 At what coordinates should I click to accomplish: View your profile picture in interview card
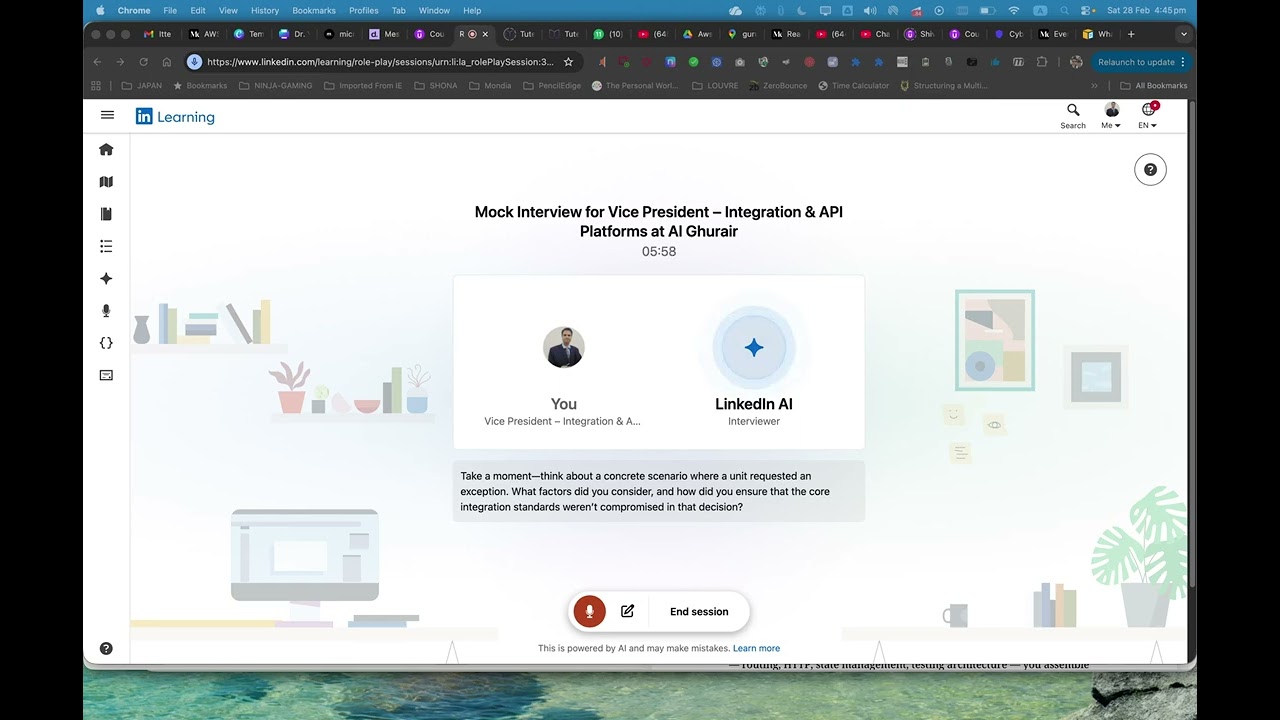click(x=564, y=347)
